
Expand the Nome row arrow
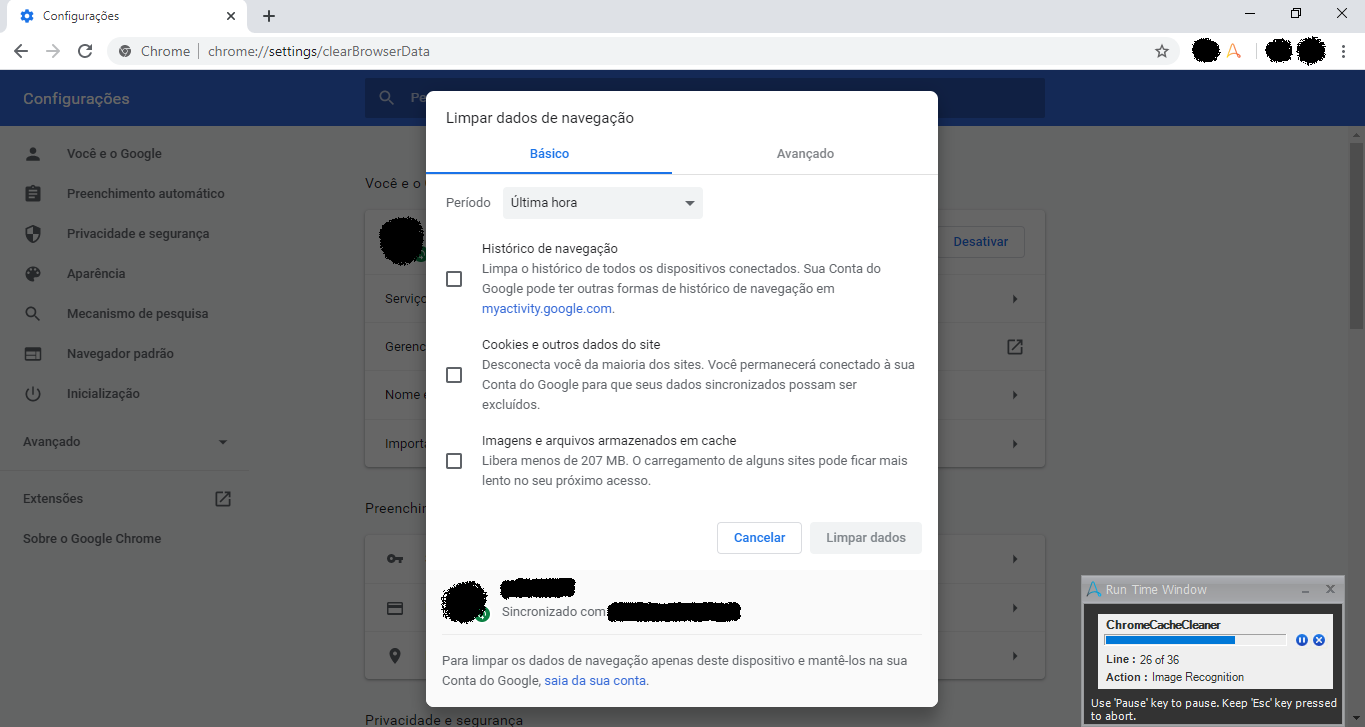pos(1015,395)
